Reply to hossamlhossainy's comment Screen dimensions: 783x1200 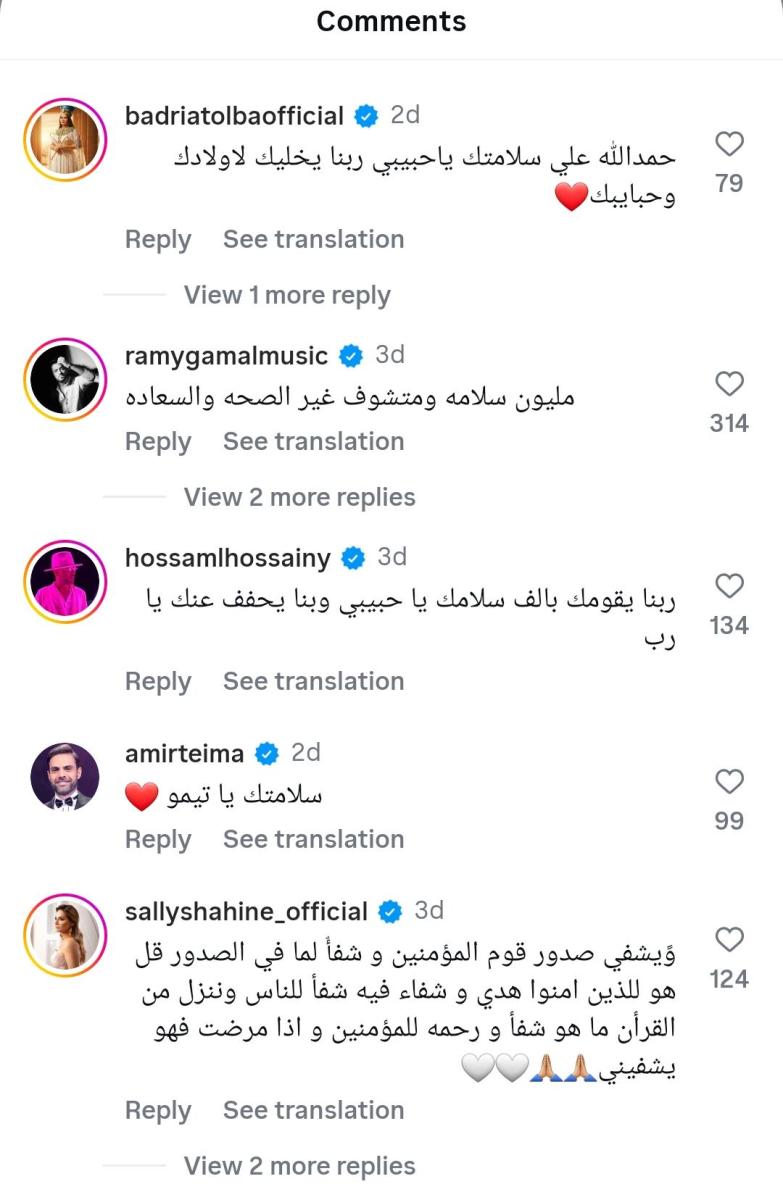tap(157, 680)
